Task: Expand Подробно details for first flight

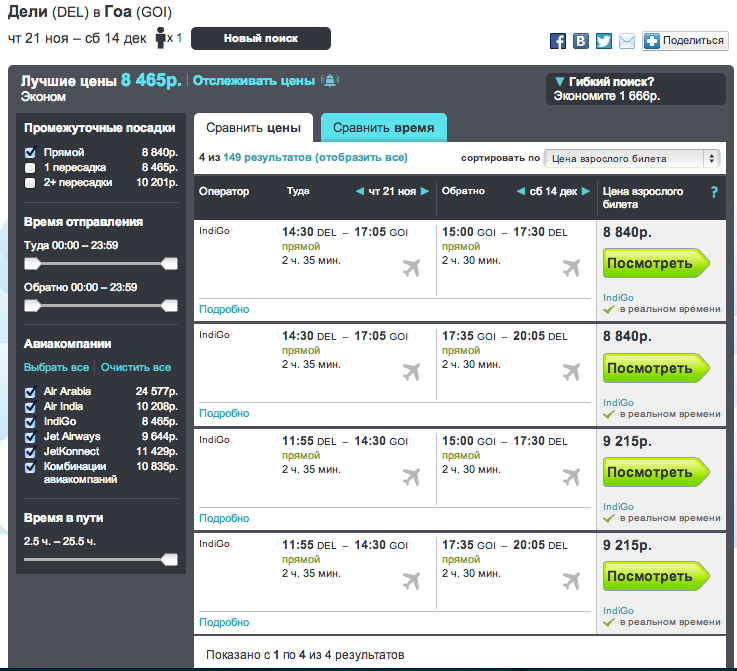Action: [224, 309]
